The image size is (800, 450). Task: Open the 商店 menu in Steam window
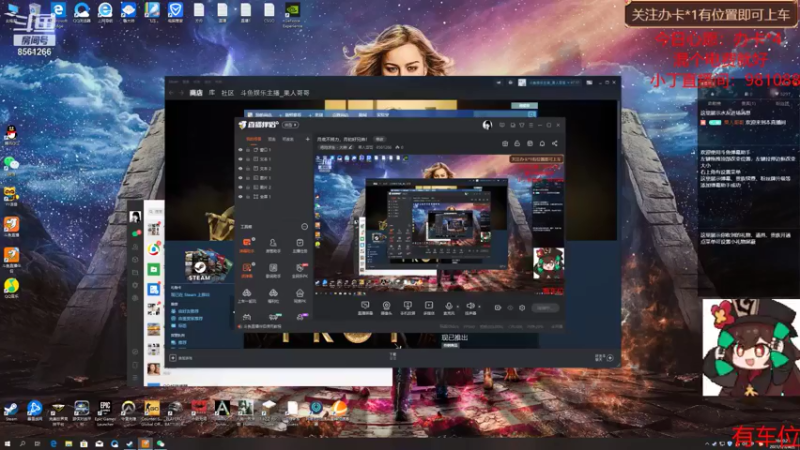[x=196, y=93]
